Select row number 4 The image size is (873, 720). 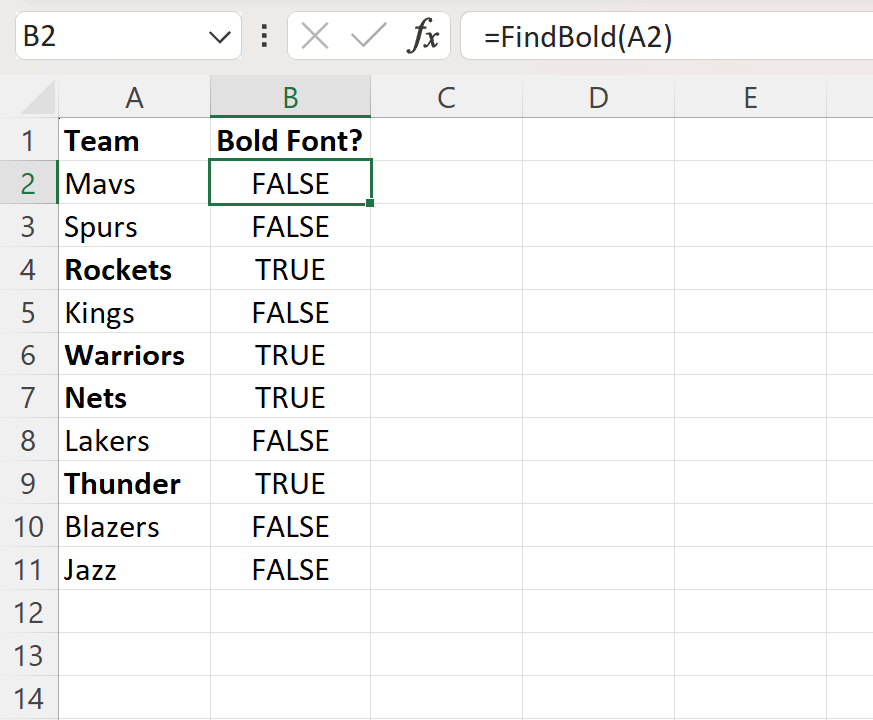click(29, 269)
